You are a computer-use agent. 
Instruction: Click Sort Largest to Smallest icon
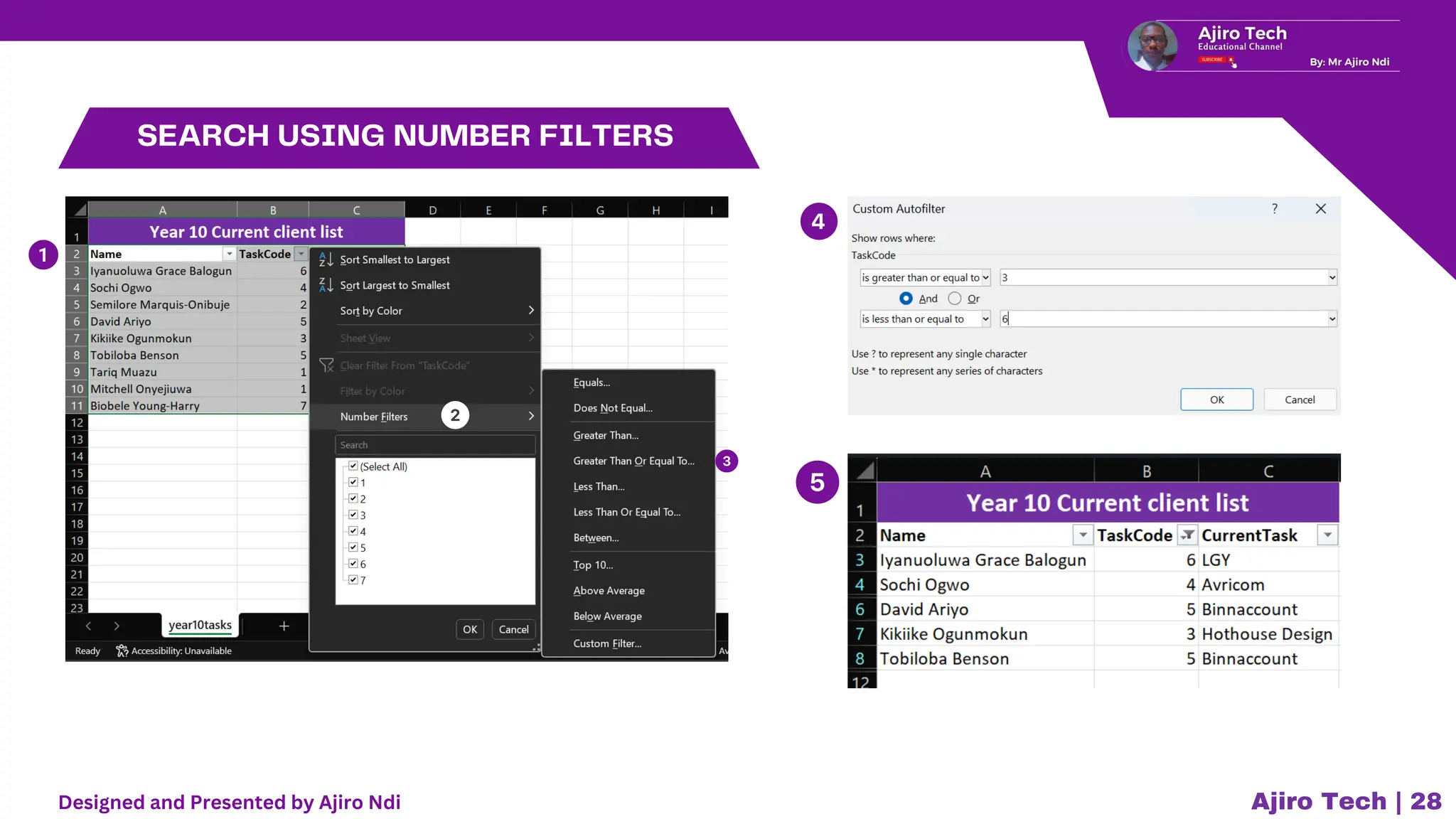point(326,285)
